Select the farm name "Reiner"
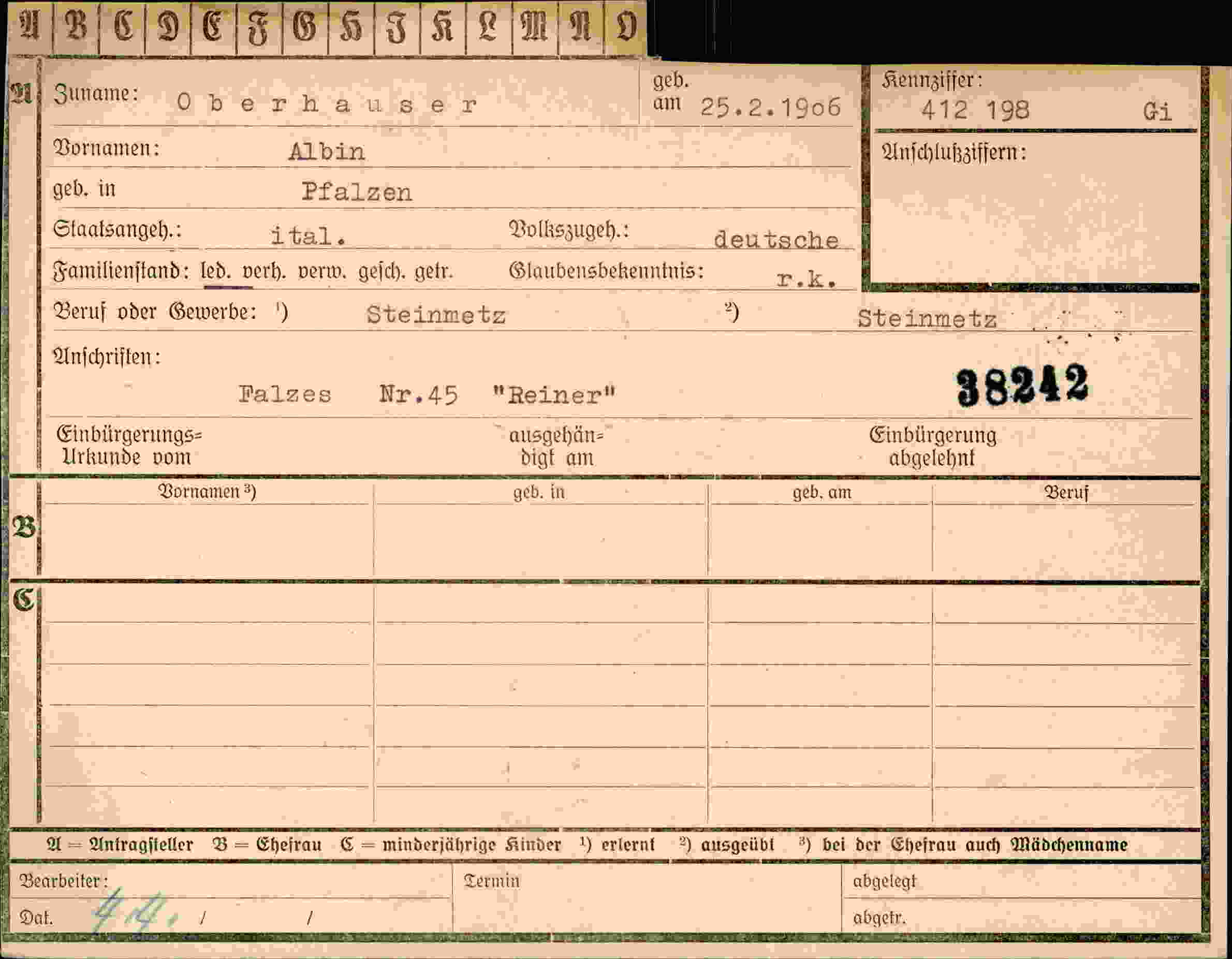The image size is (1232, 959). click(x=554, y=395)
